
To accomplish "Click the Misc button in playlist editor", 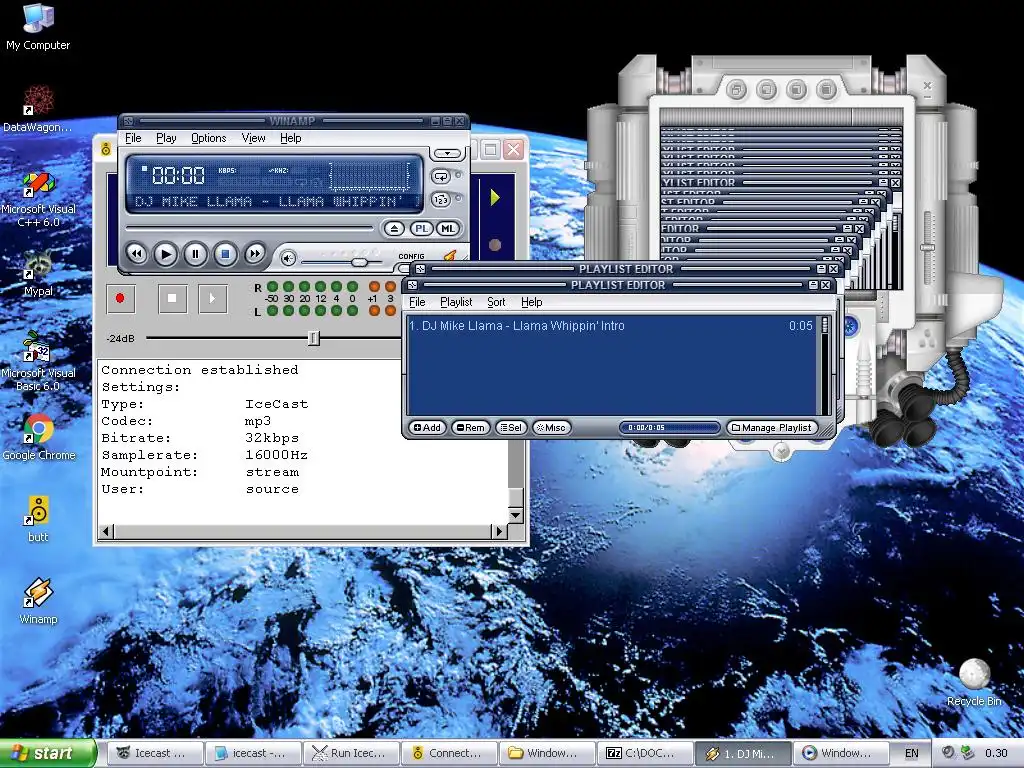I will [x=551, y=428].
